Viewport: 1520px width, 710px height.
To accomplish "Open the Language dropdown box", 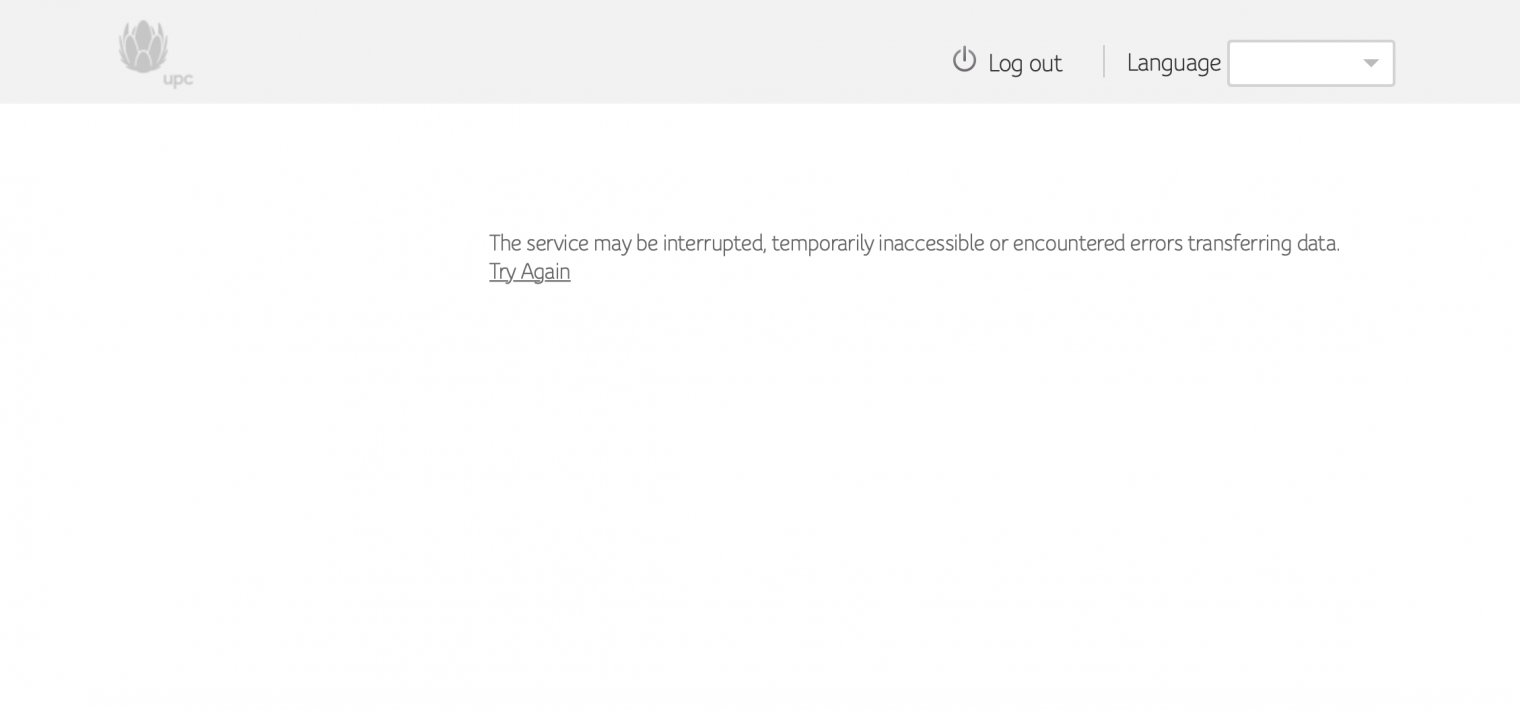I will 1310,63.
